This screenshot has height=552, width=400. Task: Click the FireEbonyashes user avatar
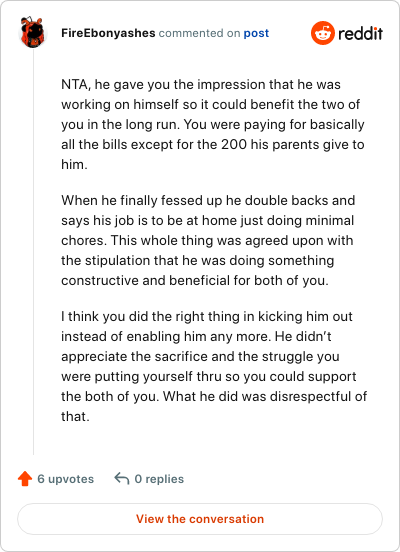point(33,32)
